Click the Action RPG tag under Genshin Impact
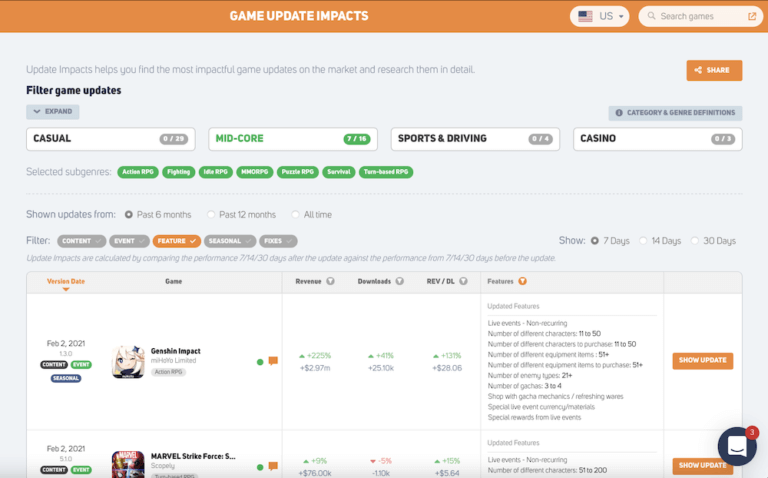768x478 pixels. point(168,372)
